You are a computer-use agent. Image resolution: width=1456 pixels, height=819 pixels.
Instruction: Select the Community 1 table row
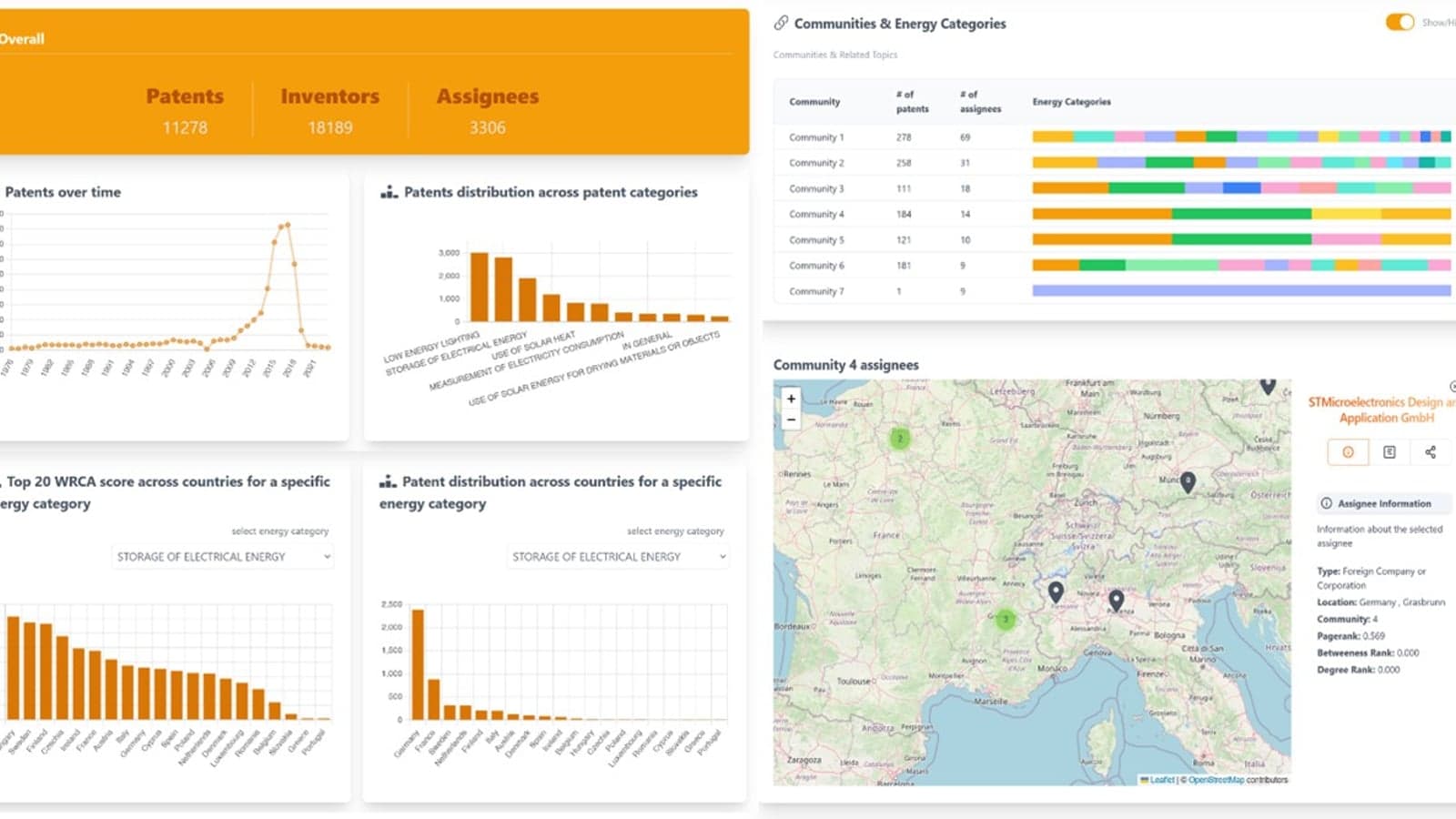pyautogui.click(x=1115, y=137)
